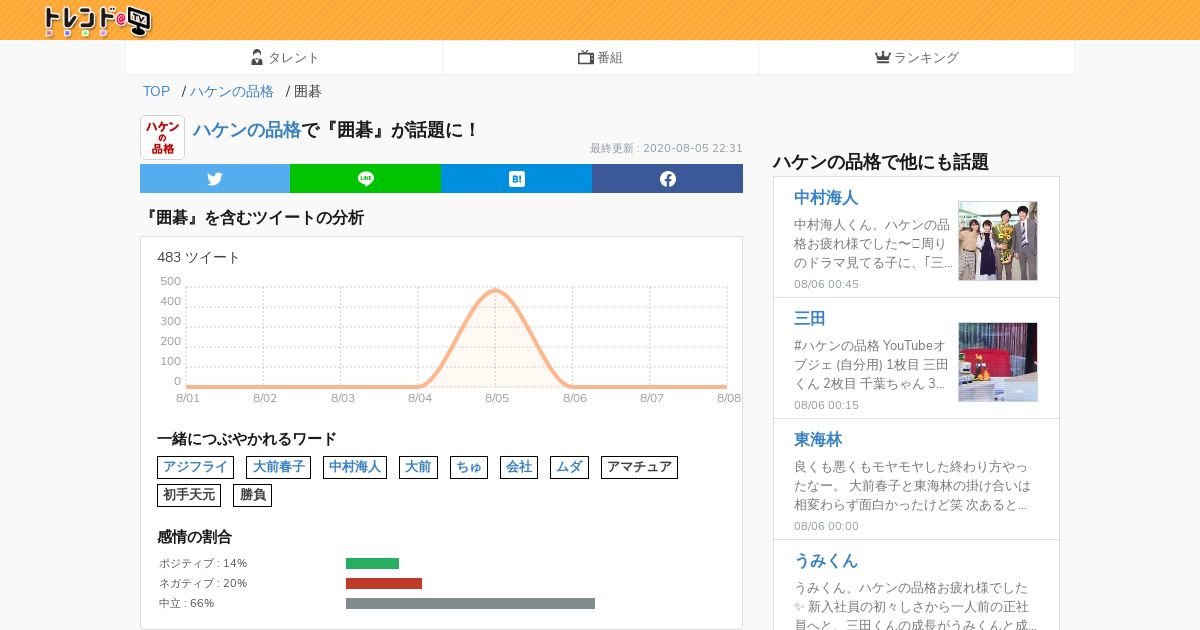
Task: Share the page via Twitter button
Action: coord(215,179)
